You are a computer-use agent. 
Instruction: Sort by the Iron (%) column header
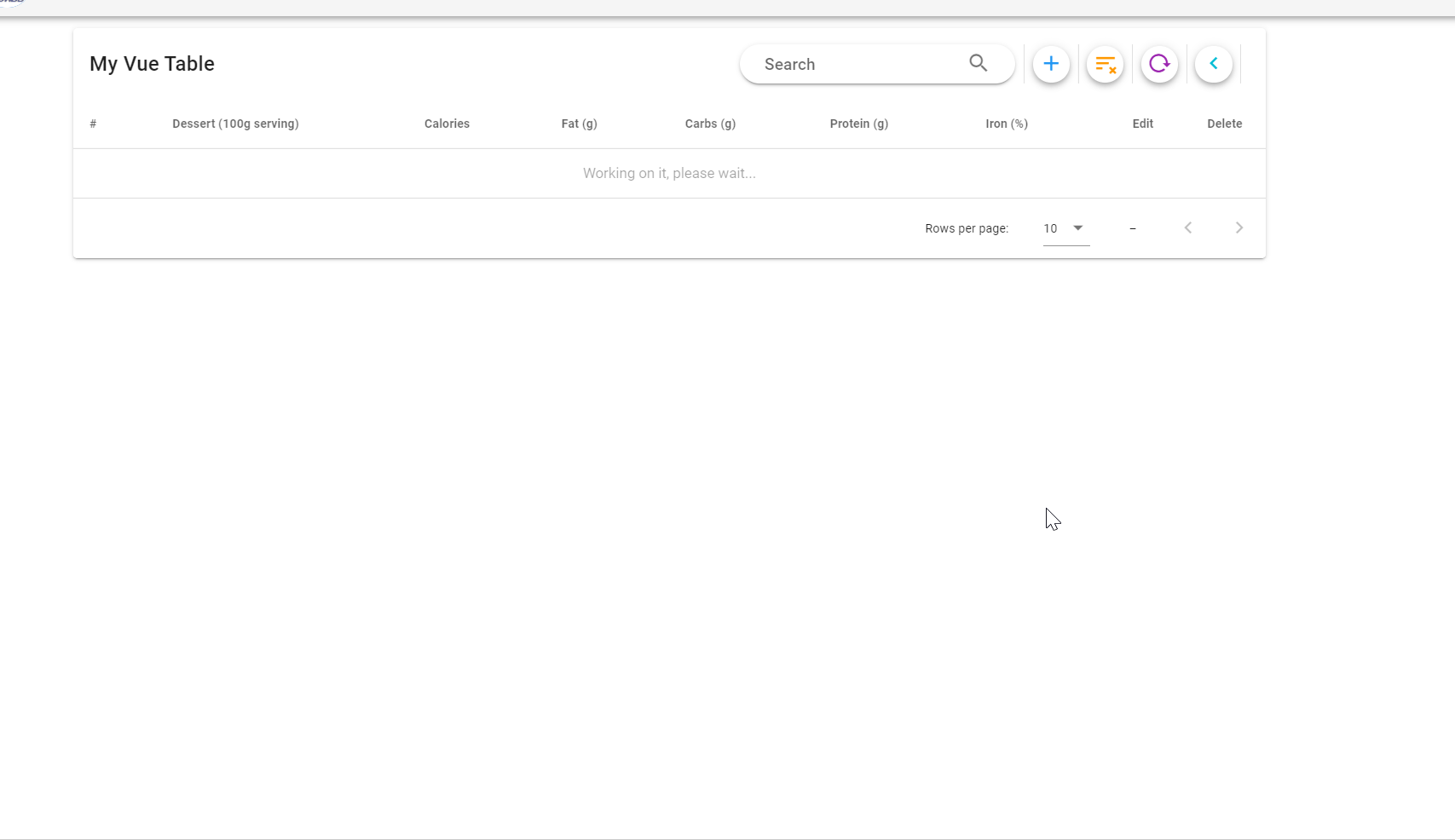(x=1007, y=124)
